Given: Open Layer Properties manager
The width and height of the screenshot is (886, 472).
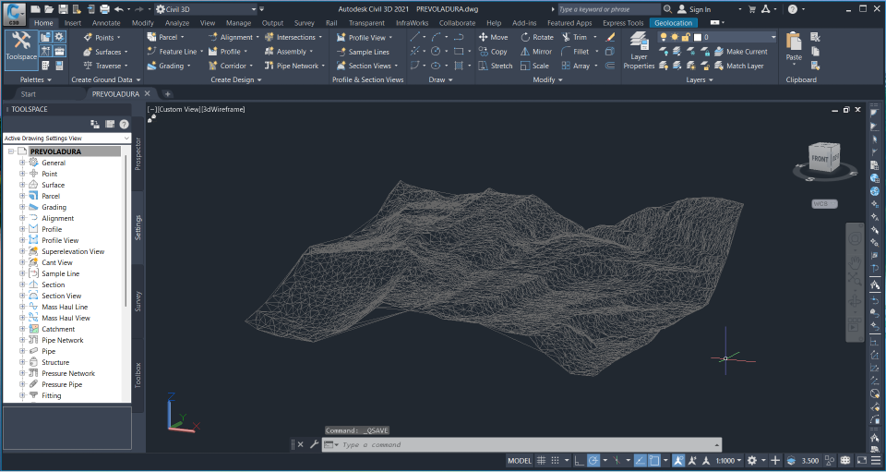Looking at the screenshot, I should pos(639,50).
